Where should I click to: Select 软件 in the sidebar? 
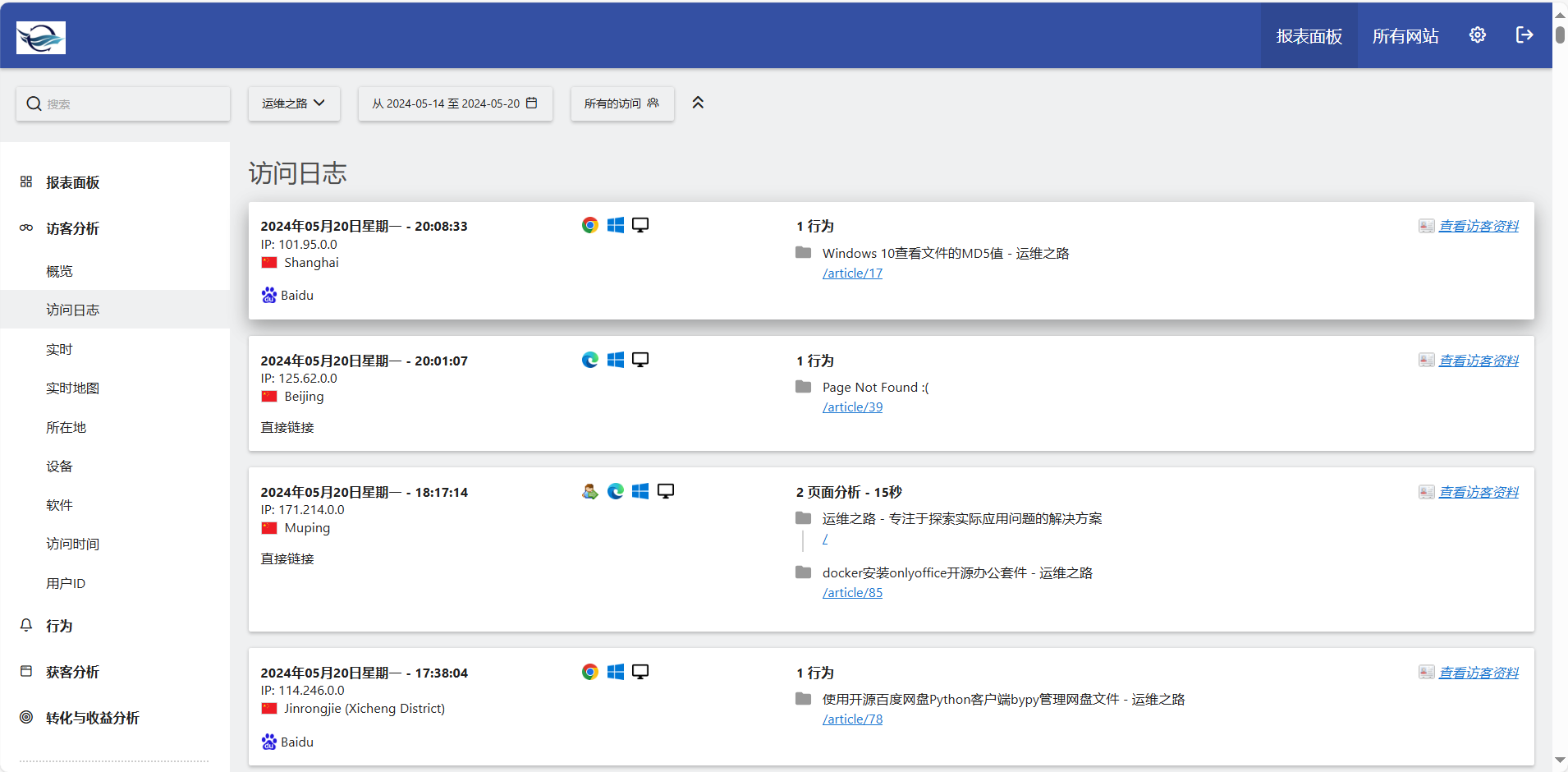59,505
